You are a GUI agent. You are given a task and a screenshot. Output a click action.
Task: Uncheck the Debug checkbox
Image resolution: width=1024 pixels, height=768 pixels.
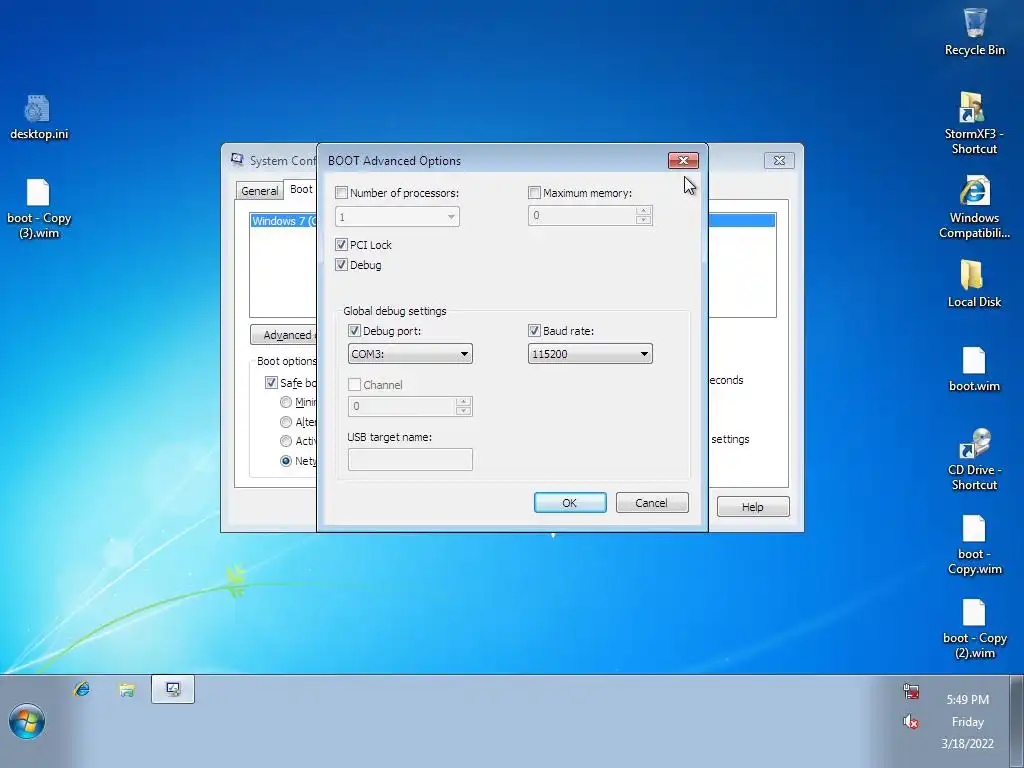tap(341, 264)
